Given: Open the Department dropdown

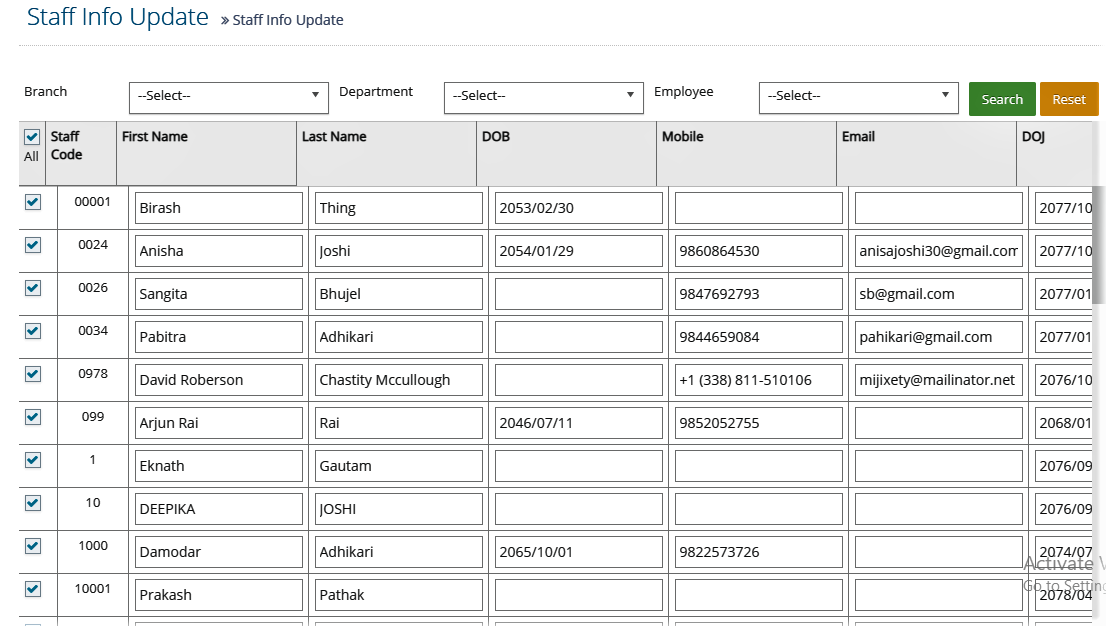Looking at the screenshot, I should click(544, 97).
